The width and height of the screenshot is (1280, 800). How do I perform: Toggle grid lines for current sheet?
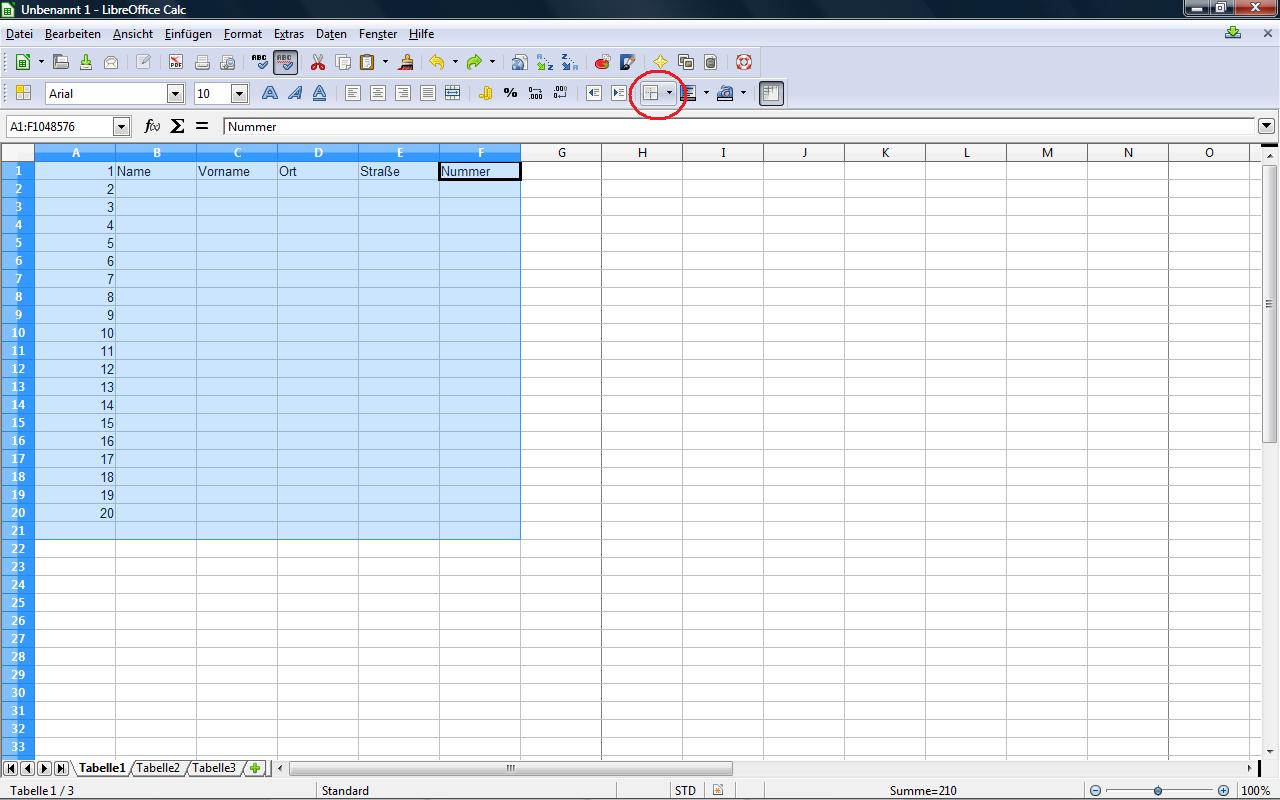click(770, 93)
